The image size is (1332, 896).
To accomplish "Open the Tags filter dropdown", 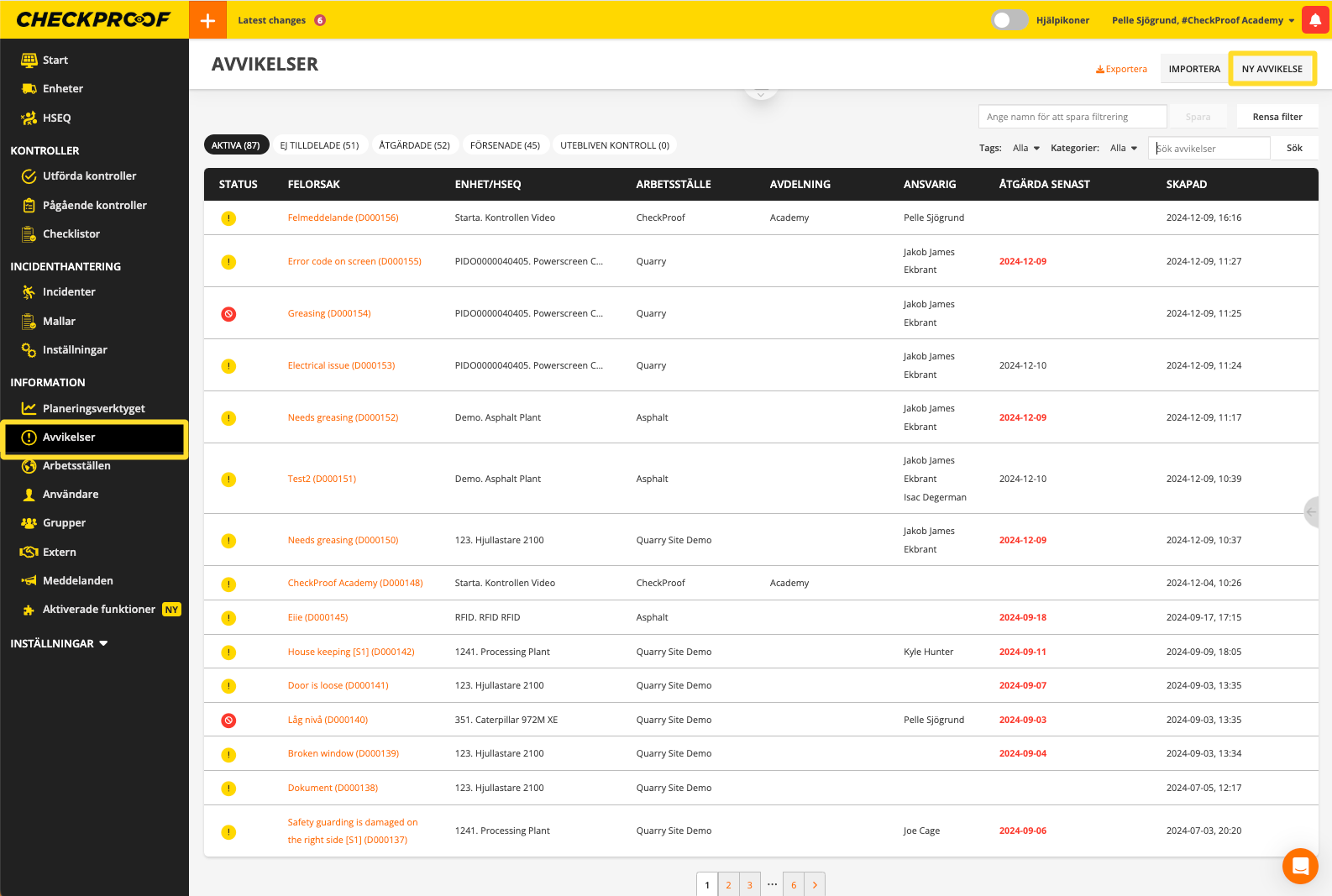I will coord(1025,149).
